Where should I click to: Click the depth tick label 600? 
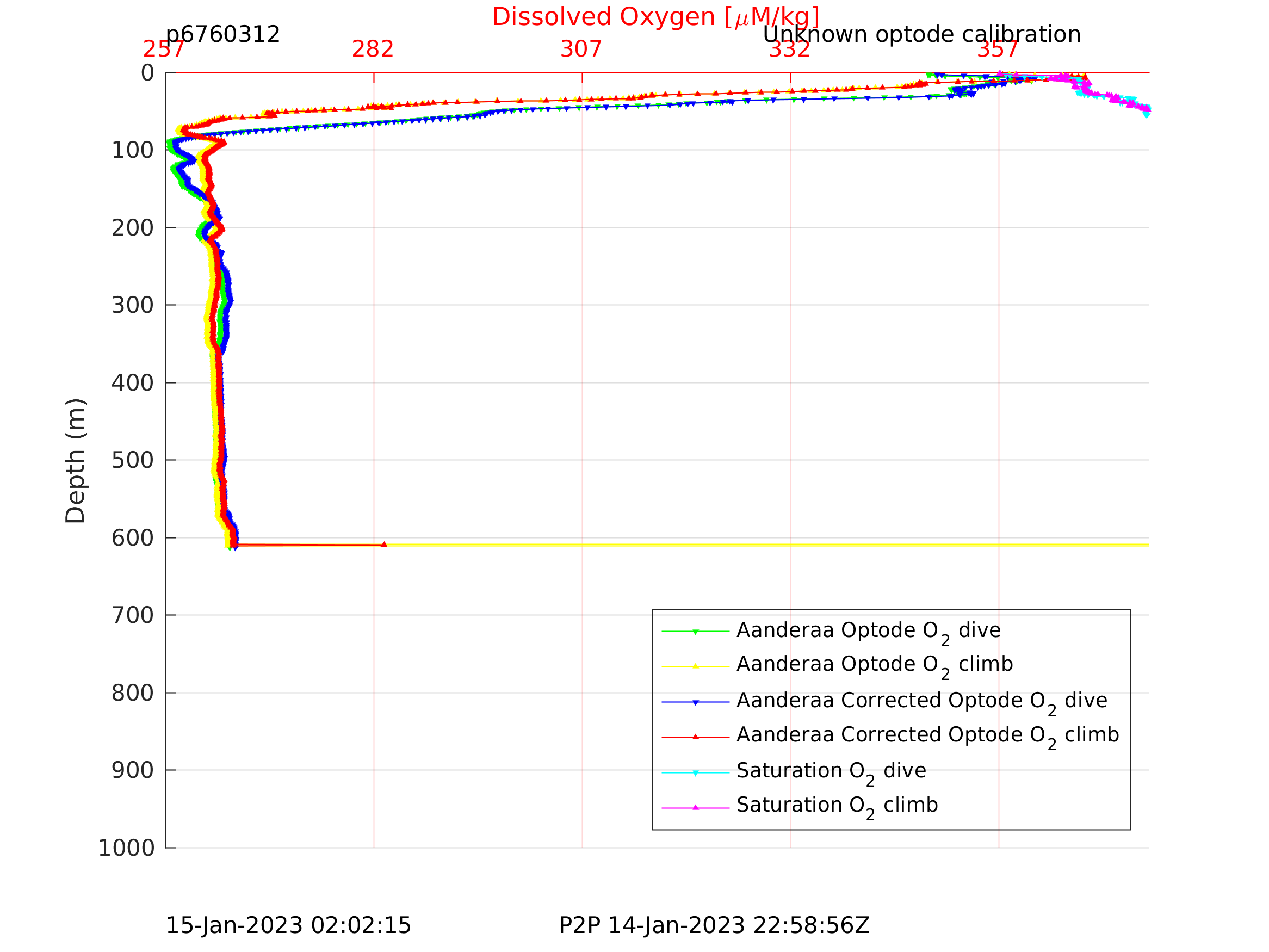click(133, 538)
